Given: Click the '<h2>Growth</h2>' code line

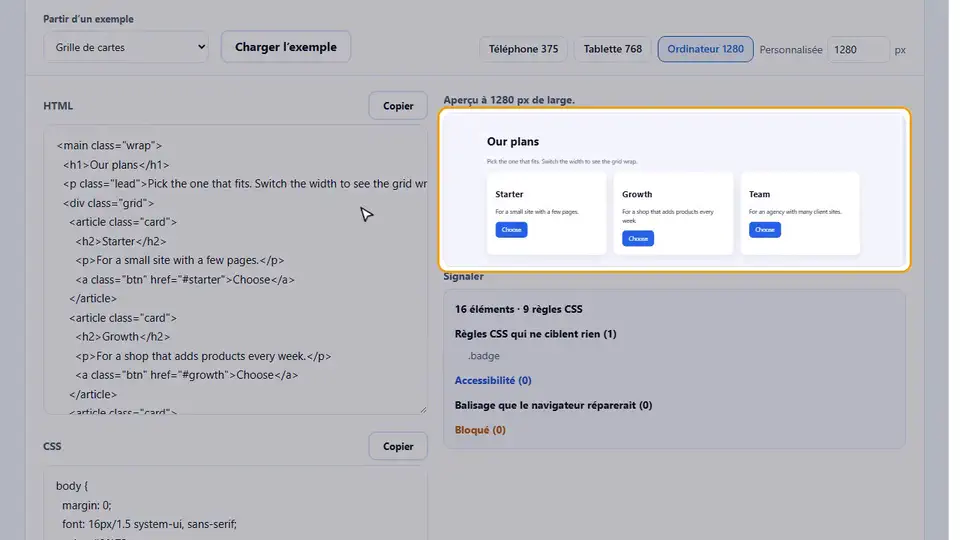Looking at the screenshot, I should click(x=122, y=337).
